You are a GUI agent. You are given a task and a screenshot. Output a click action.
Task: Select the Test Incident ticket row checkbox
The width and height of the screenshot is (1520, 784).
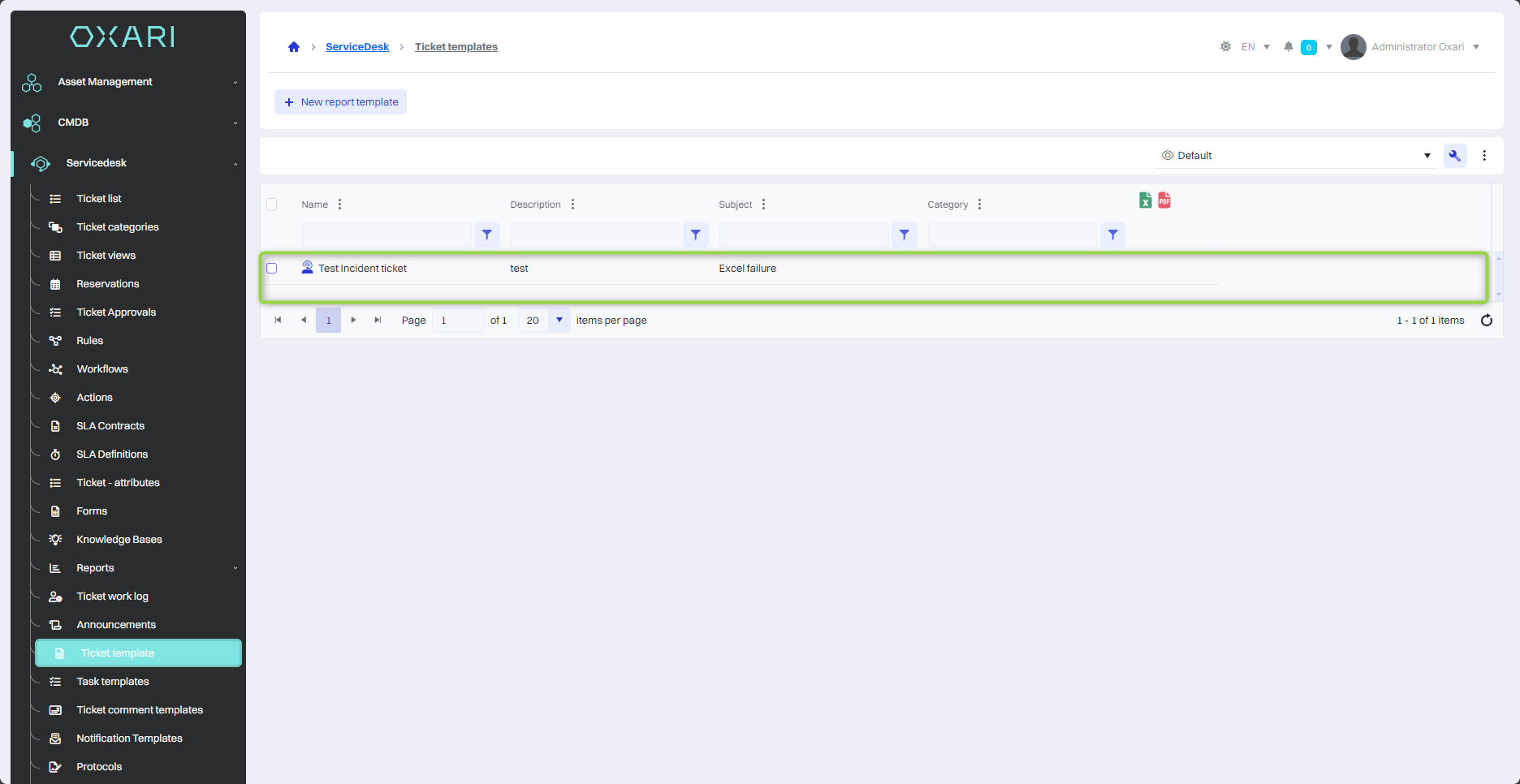click(272, 269)
